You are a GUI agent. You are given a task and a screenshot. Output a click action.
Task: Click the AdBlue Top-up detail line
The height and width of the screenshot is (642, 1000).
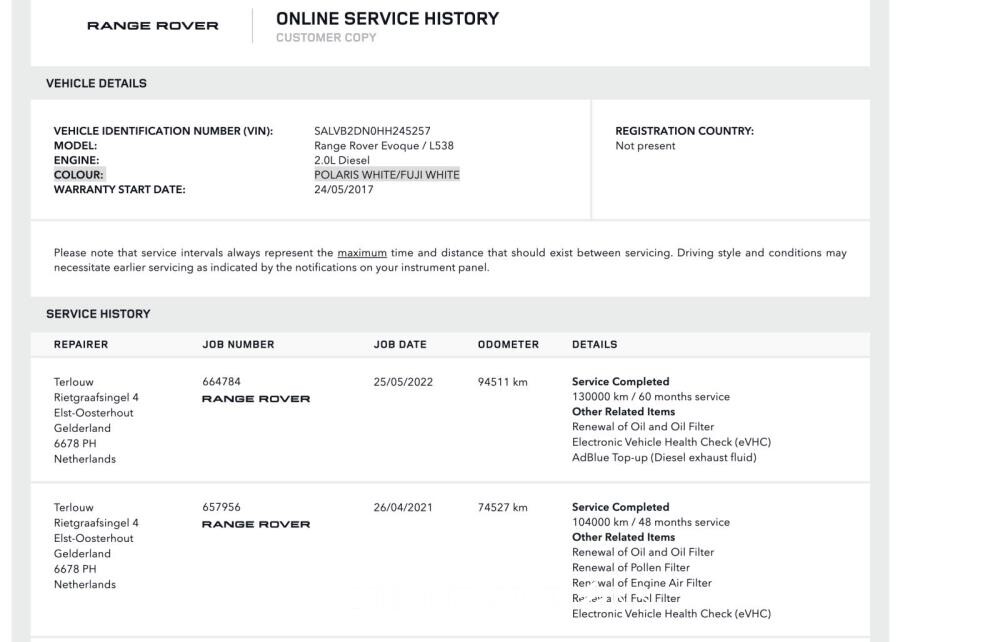pyautogui.click(x=664, y=458)
